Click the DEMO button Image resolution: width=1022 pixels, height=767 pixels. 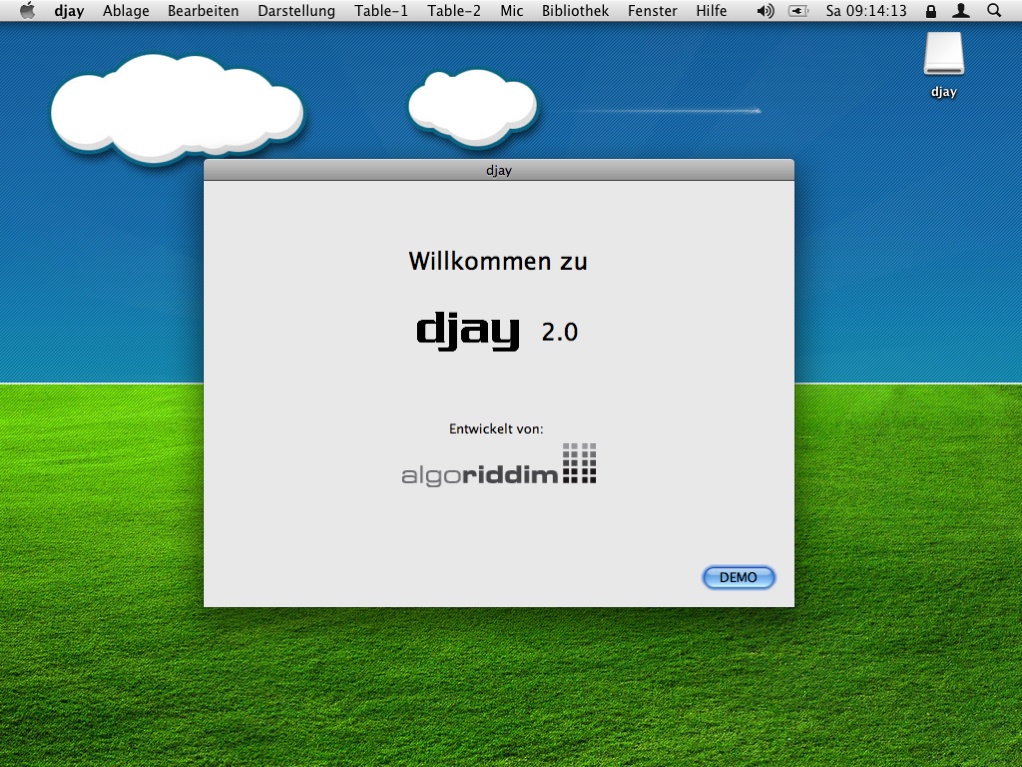coord(738,577)
